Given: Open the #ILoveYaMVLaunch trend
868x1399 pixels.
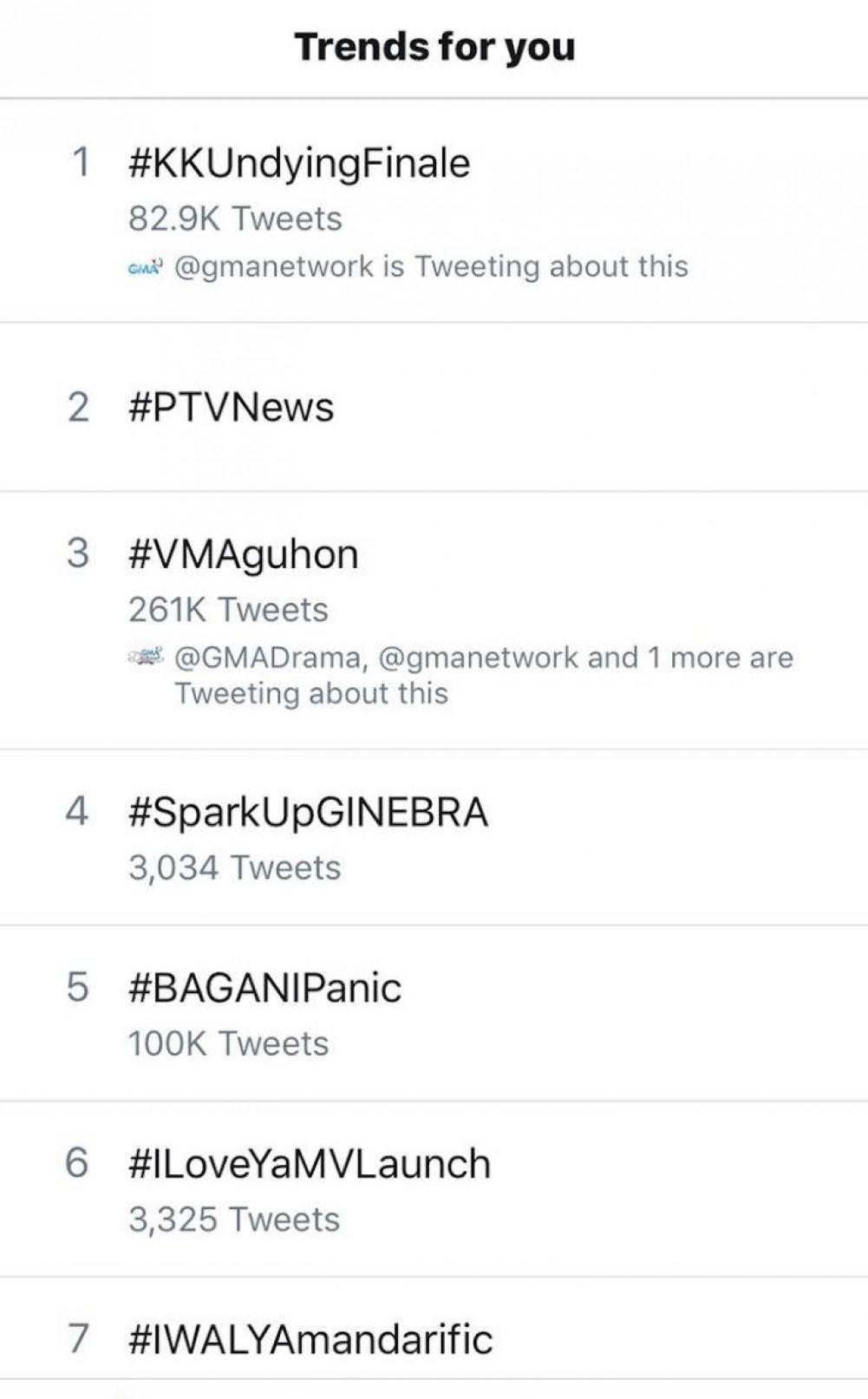Looking at the screenshot, I should click(310, 1164).
